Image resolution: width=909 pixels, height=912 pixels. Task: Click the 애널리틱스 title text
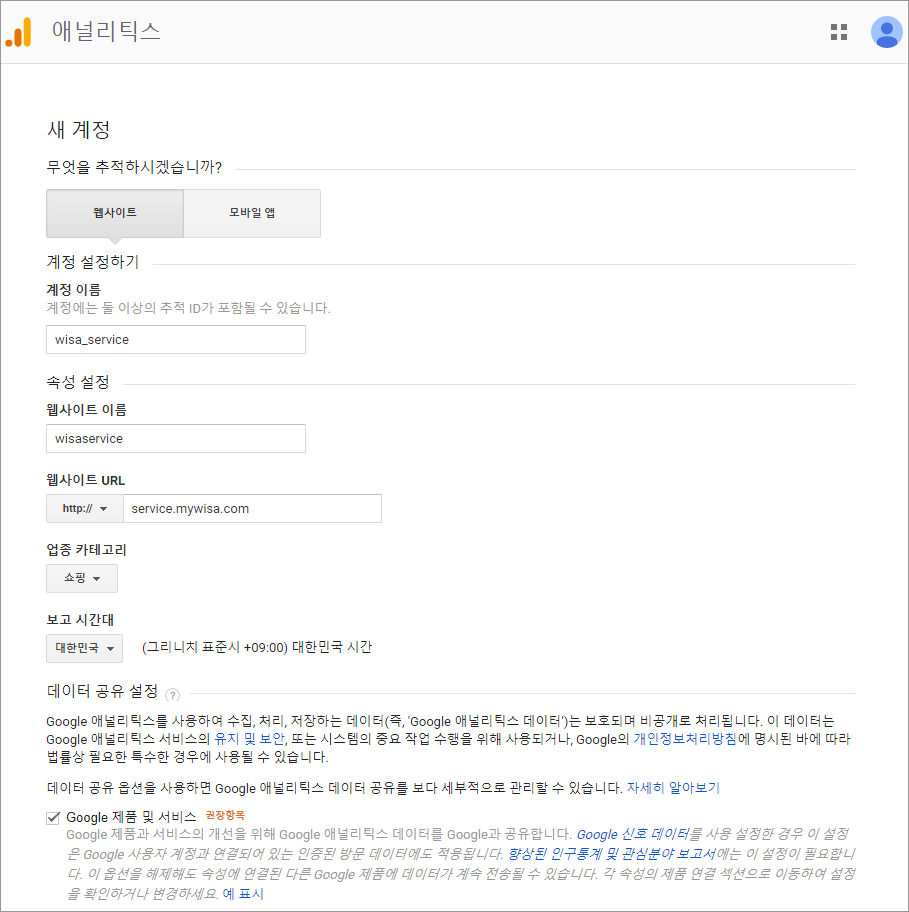(x=106, y=31)
